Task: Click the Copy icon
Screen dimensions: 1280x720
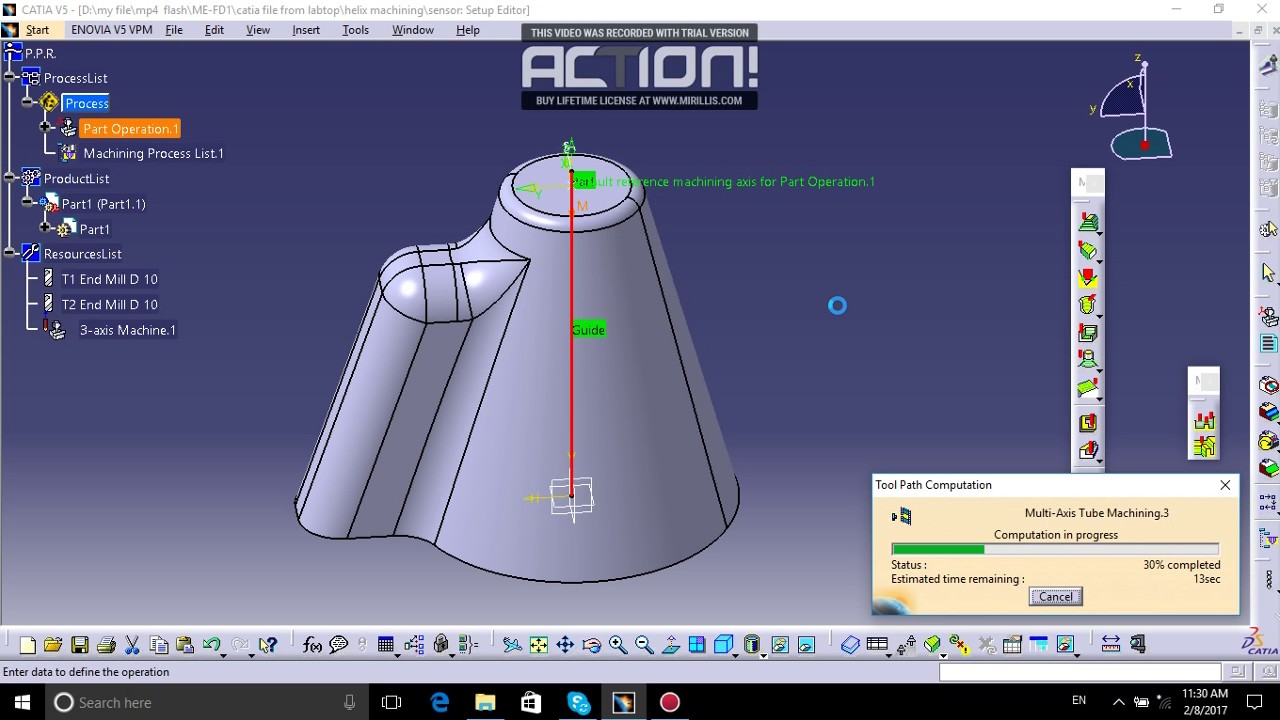Action: point(158,645)
